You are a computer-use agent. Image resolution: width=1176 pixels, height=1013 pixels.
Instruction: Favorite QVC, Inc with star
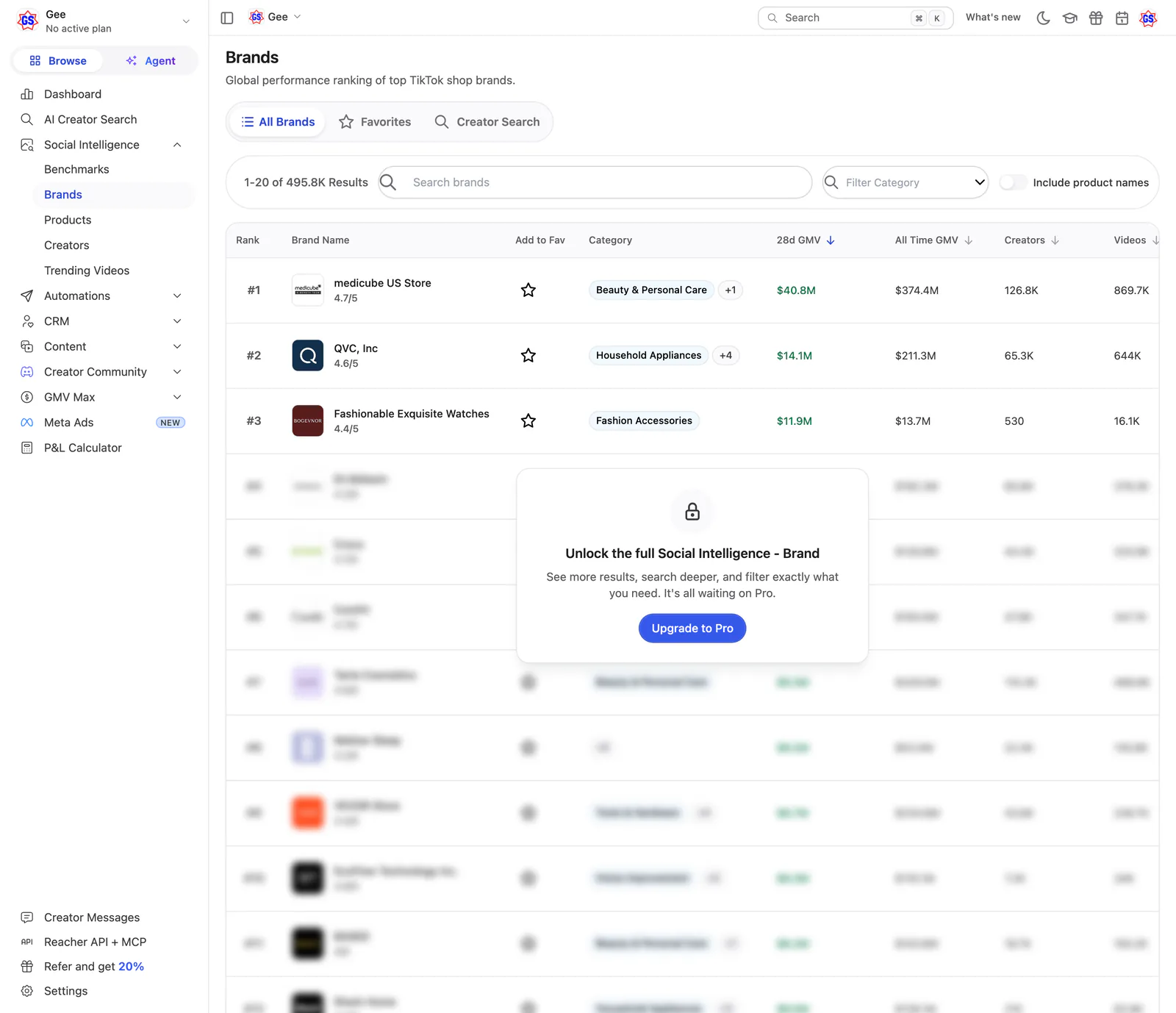[x=528, y=356]
